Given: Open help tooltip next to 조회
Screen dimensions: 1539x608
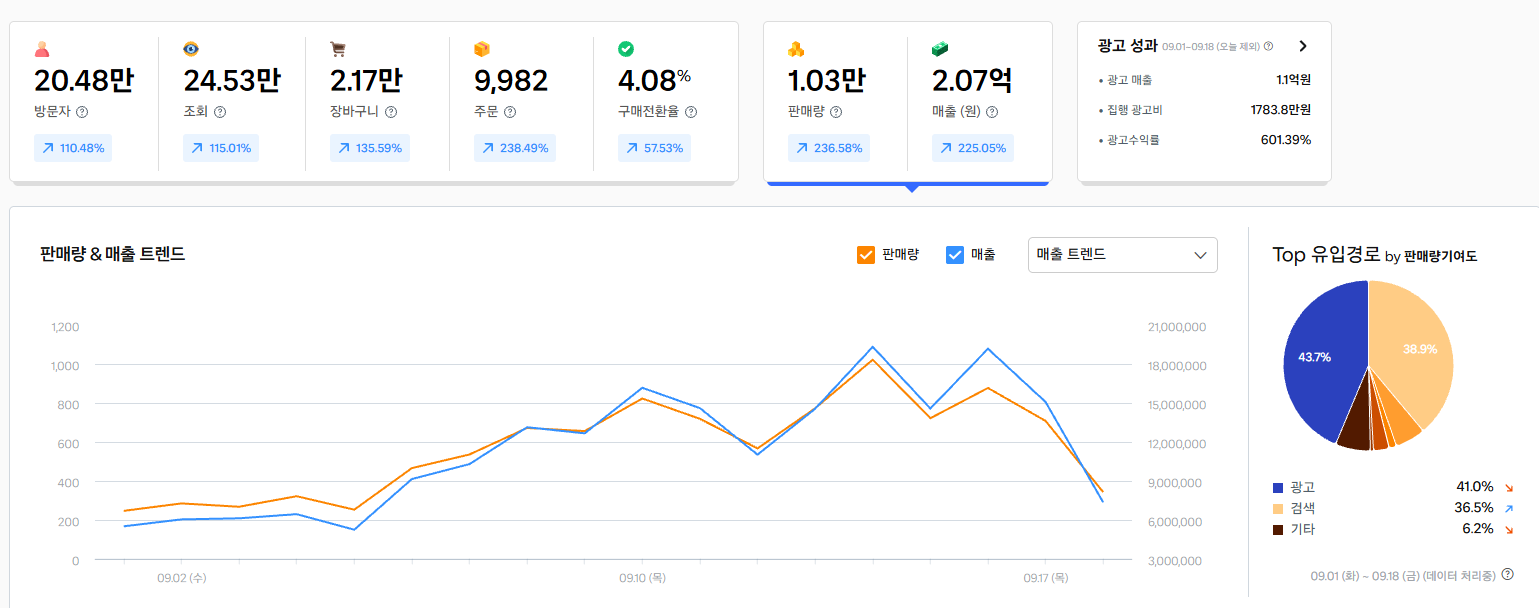Looking at the screenshot, I should [220, 112].
